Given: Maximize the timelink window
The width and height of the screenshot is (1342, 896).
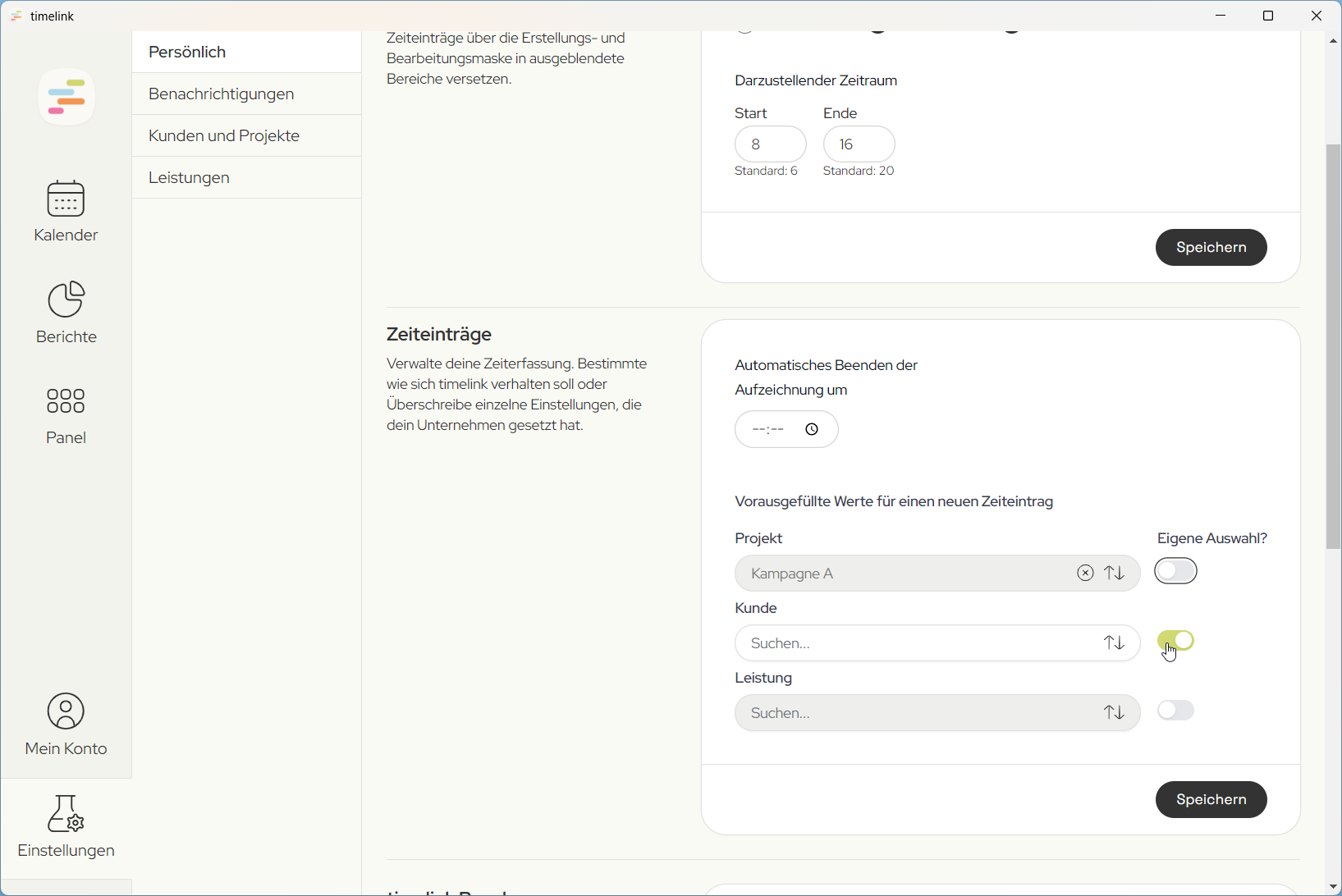Looking at the screenshot, I should pos(1268,16).
